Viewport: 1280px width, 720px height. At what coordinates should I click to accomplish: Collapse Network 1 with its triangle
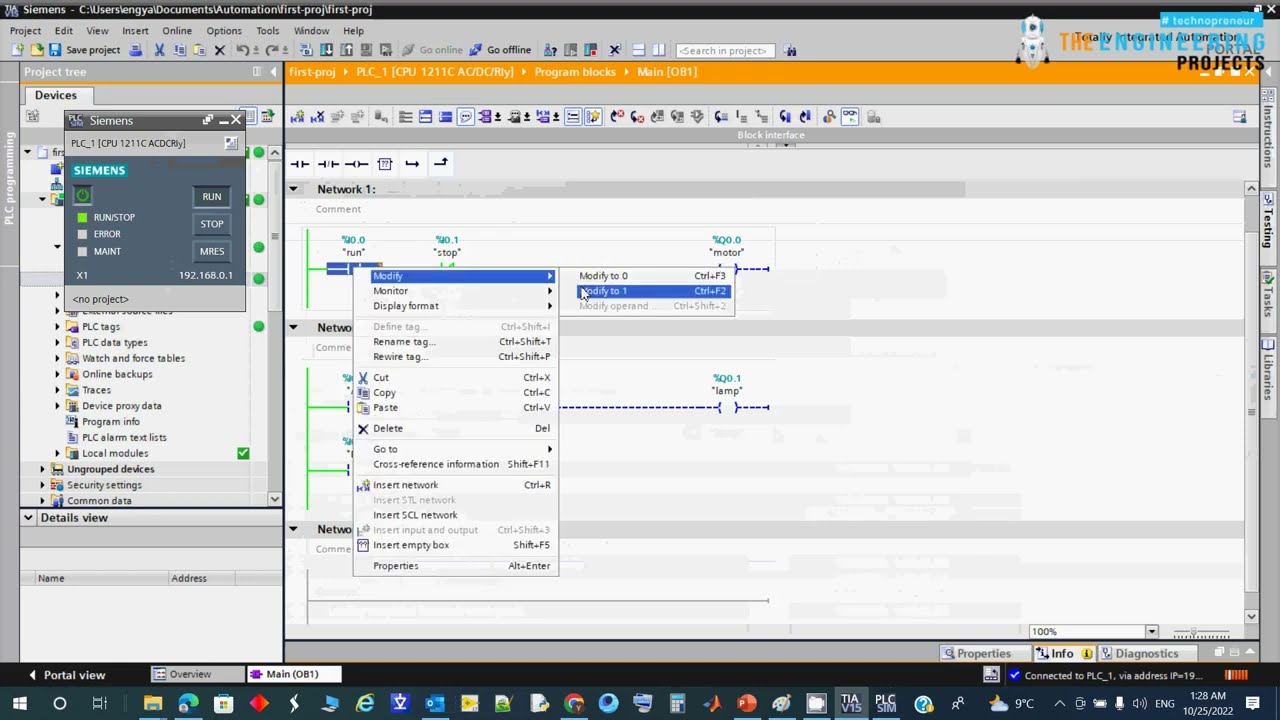(294, 189)
